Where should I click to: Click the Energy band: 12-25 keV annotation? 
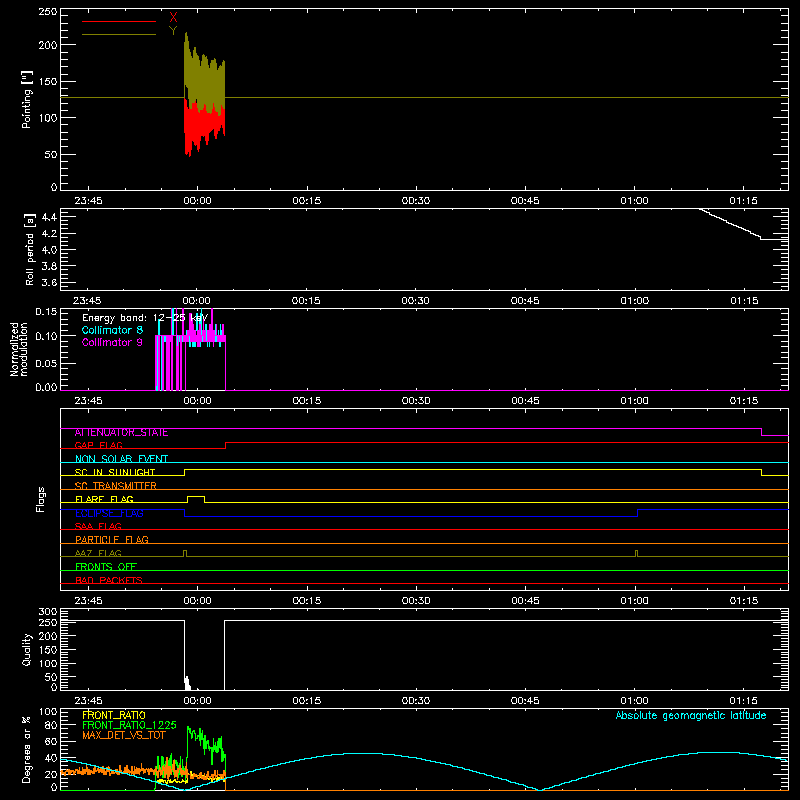coord(145,318)
